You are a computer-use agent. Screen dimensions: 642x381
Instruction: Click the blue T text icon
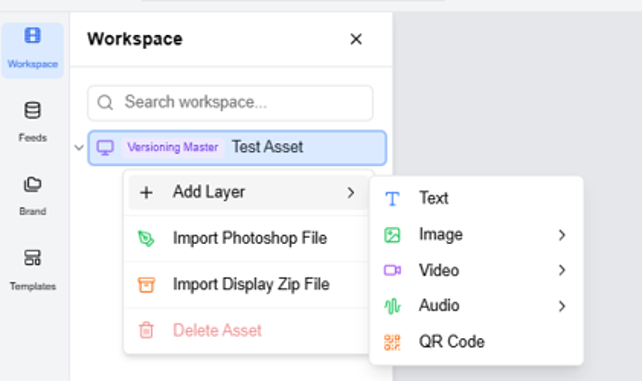coord(392,199)
